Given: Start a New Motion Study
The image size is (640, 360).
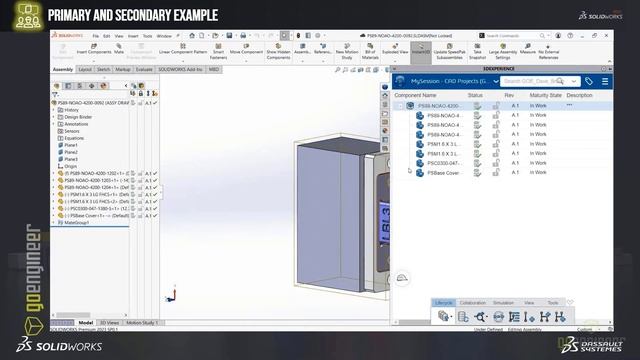Looking at the screenshot, I should 347,51.
